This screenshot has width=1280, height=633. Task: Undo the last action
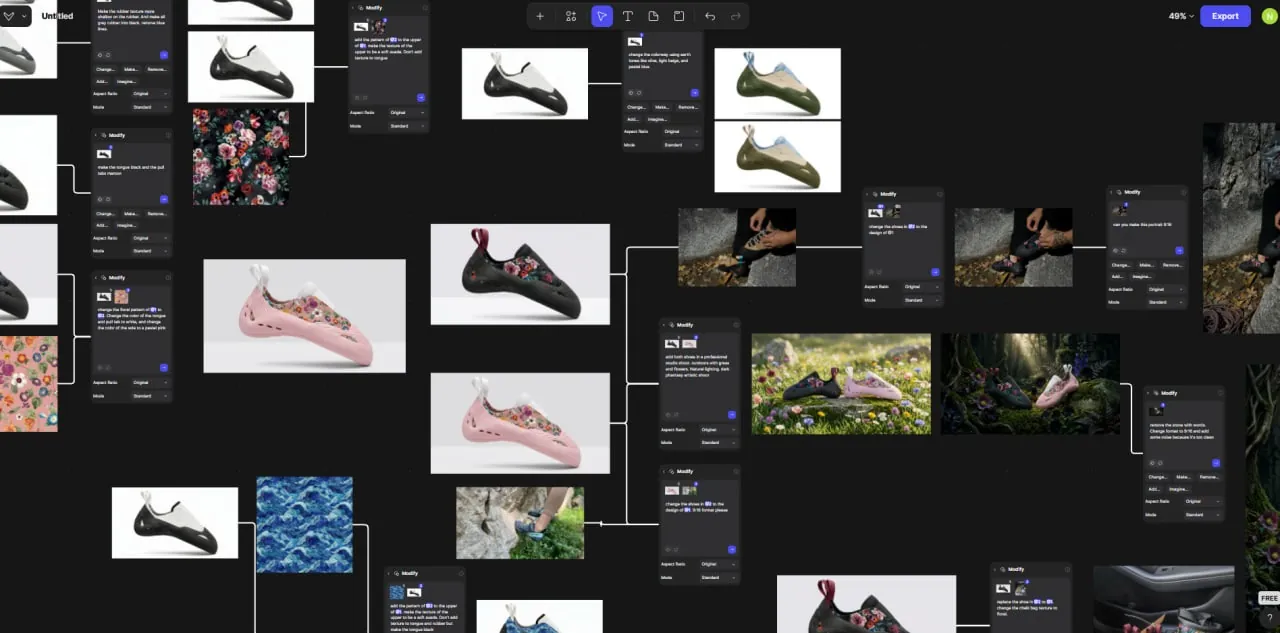[710, 16]
